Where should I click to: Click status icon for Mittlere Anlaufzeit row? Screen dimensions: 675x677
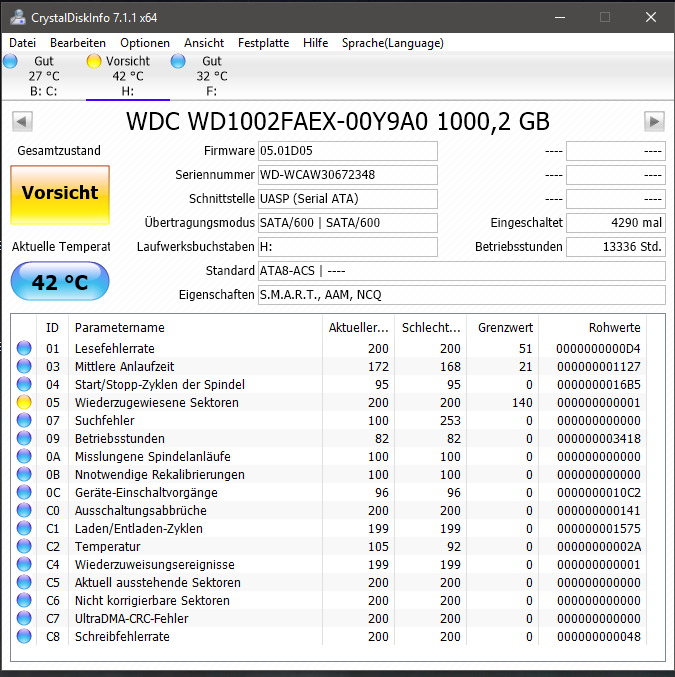(24, 366)
